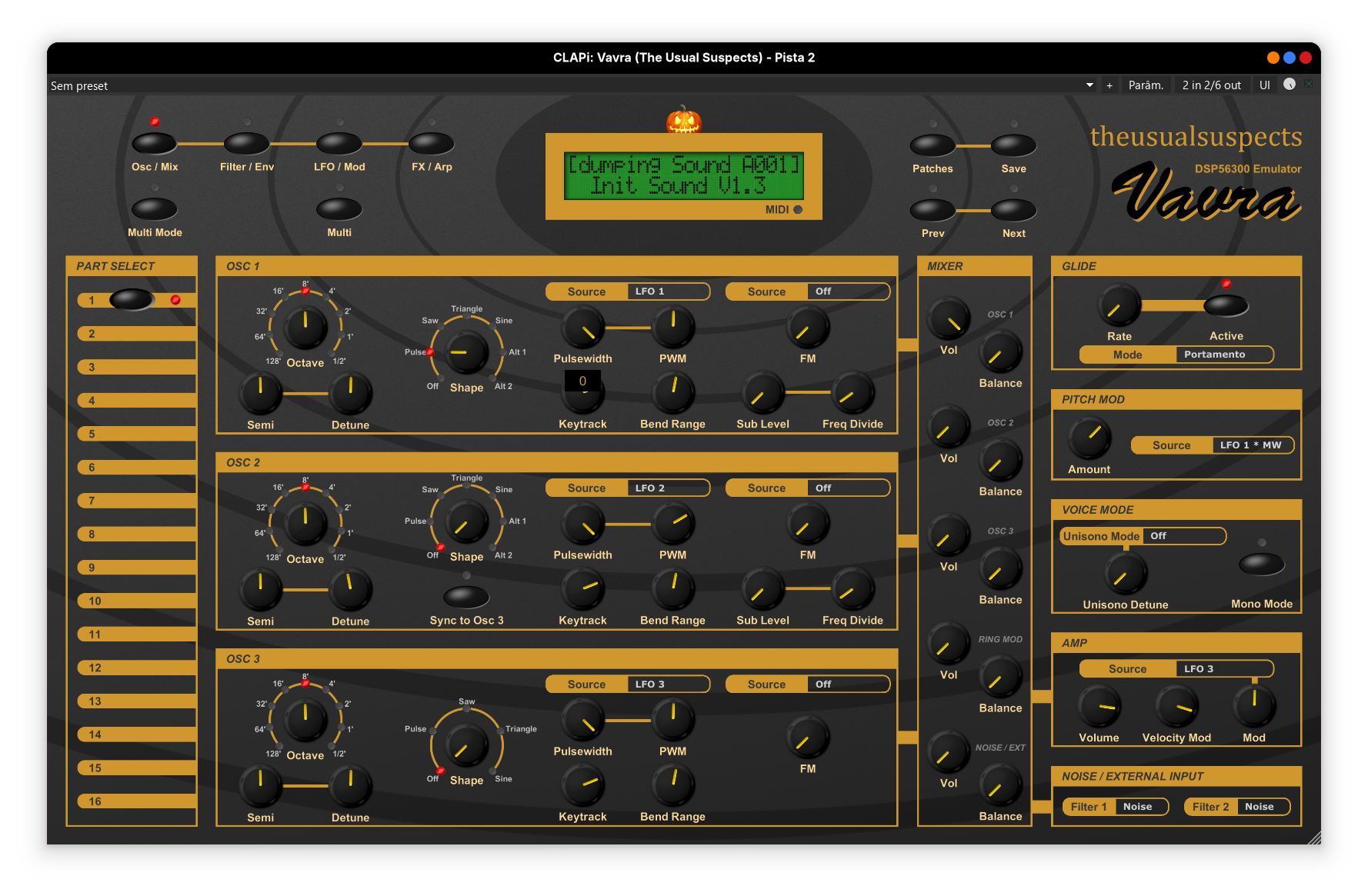Switch to the LFO / Mod page
Image resolution: width=1368 pixels, height=896 pixels.
(x=339, y=144)
